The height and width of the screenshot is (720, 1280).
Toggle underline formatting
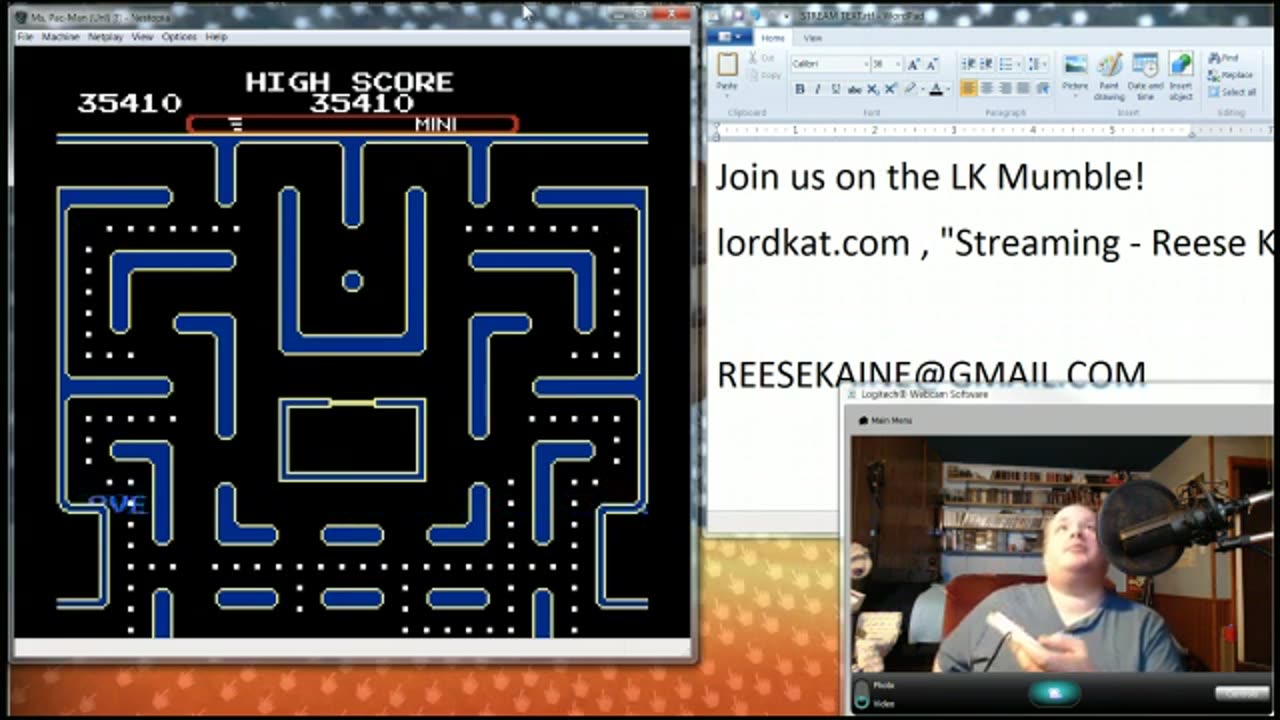834,89
